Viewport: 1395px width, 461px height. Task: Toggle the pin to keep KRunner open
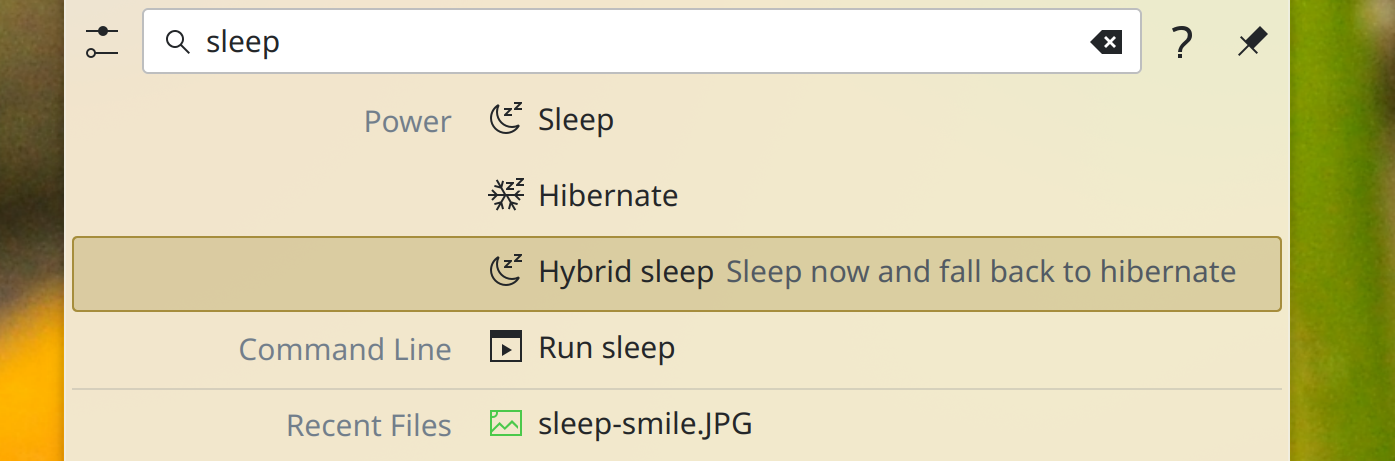1251,42
